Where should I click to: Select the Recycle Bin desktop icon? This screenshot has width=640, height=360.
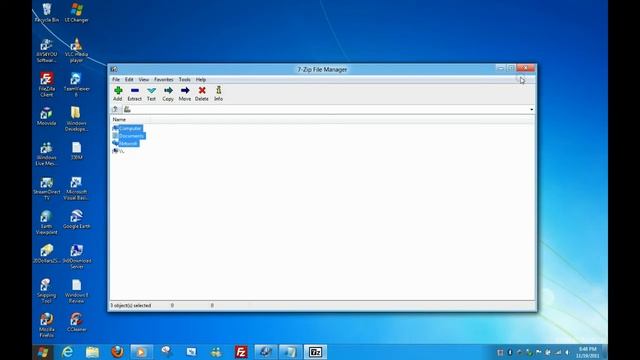tap(47, 13)
